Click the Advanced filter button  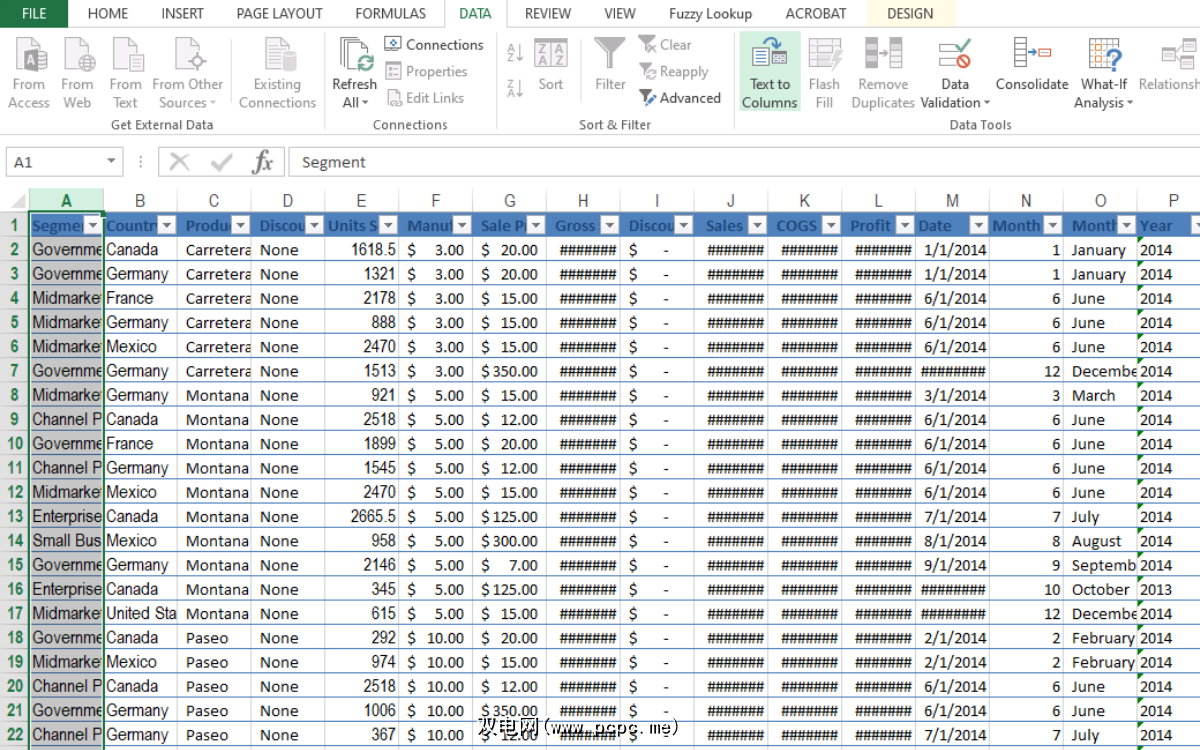click(680, 98)
